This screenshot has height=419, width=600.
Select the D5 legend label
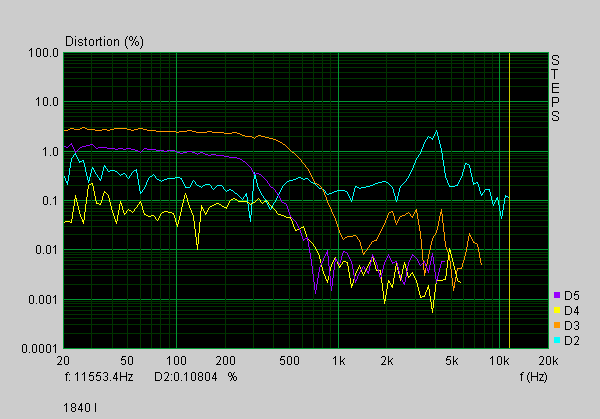tap(572, 295)
